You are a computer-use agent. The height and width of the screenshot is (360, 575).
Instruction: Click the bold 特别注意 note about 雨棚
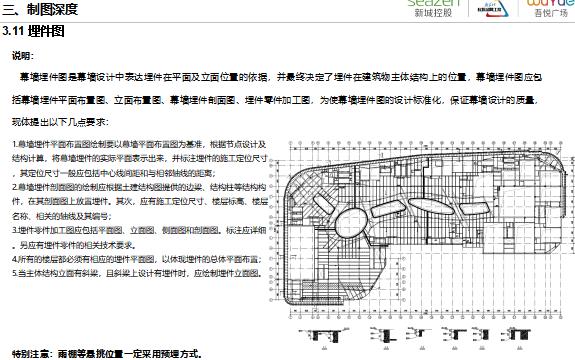pyautogui.click(x=107, y=354)
